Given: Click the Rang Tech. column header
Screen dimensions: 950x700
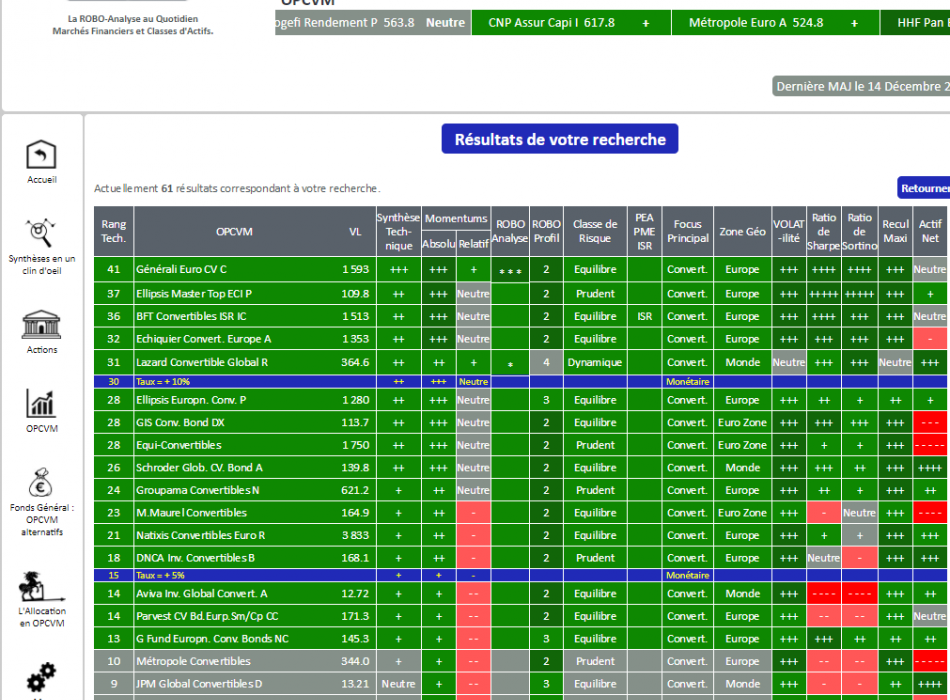Looking at the screenshot, I should [x=113, y=232].
